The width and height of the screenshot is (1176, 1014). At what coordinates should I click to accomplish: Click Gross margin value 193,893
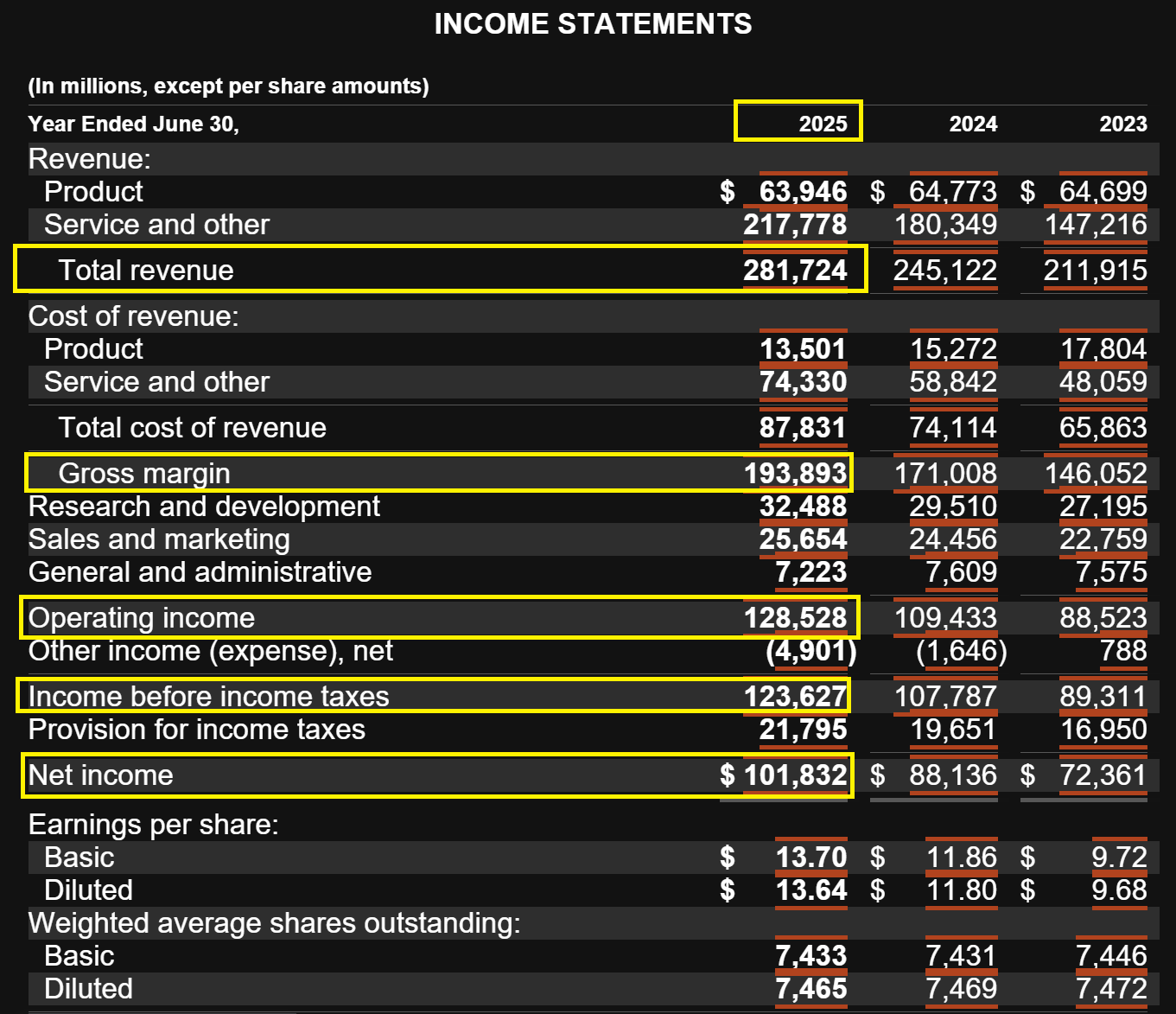tap(795, 473)
